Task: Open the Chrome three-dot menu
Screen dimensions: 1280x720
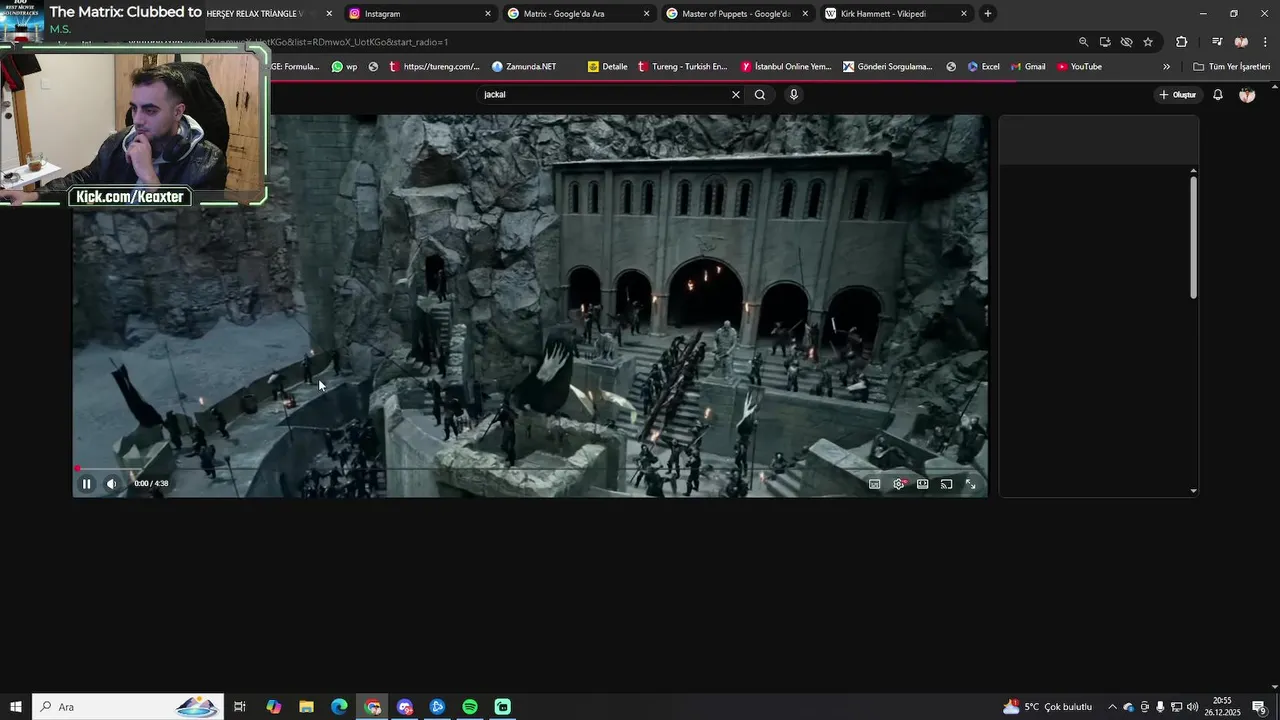Action: 1266,42
